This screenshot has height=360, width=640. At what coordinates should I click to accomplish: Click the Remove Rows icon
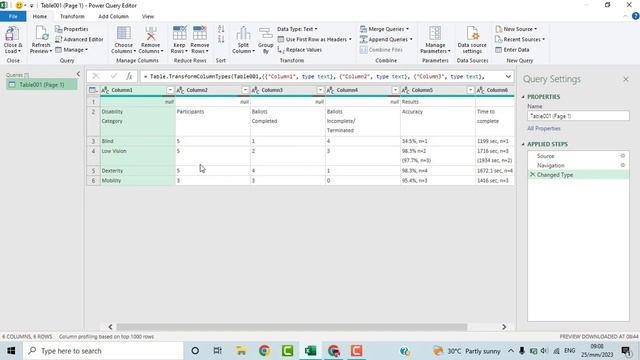(200, 33)
